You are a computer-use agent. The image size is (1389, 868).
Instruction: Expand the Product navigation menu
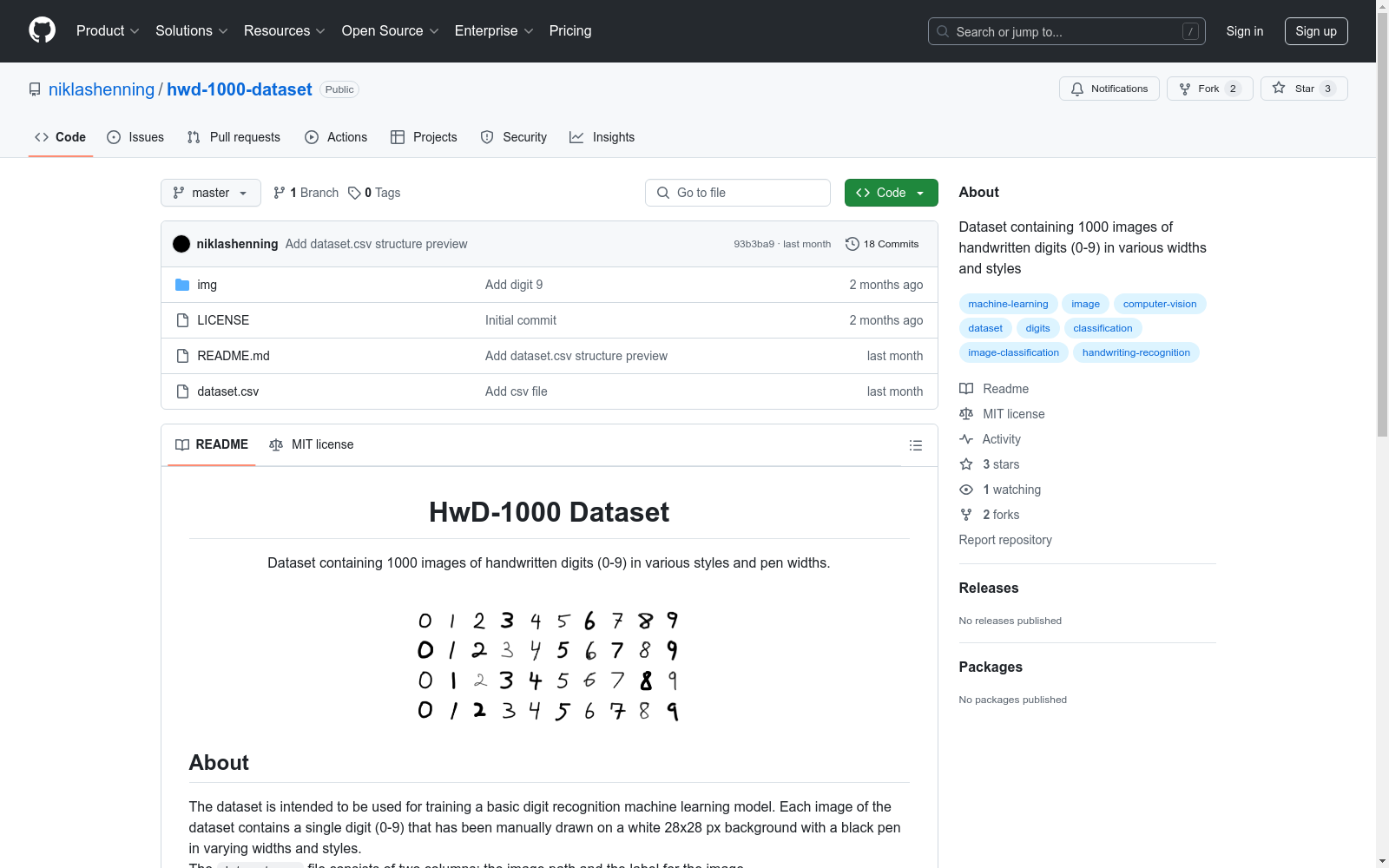[108, 30]
